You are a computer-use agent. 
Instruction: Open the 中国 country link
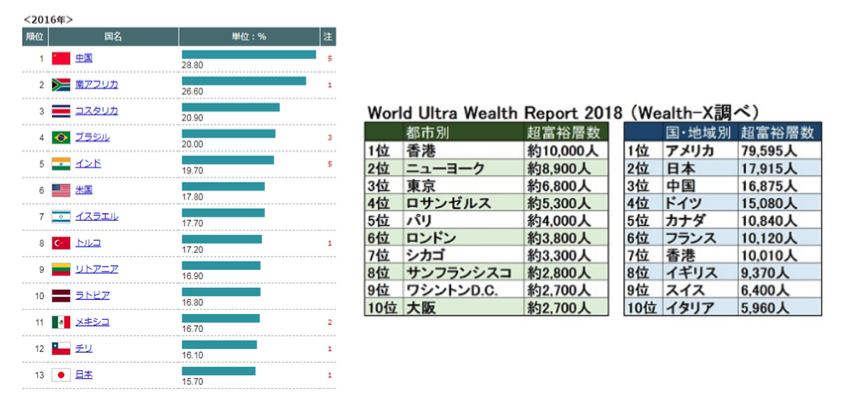(x=84, y=58)
